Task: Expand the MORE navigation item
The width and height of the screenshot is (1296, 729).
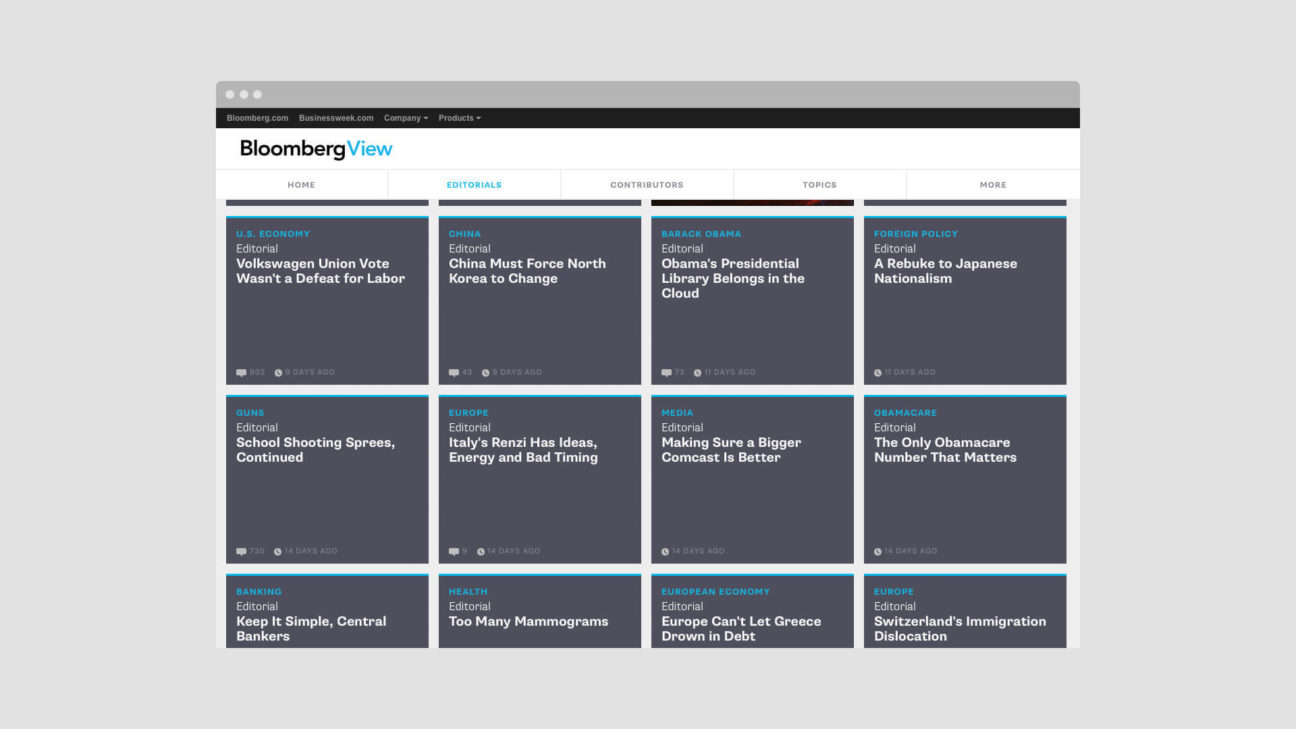Action: coord(992,184)
